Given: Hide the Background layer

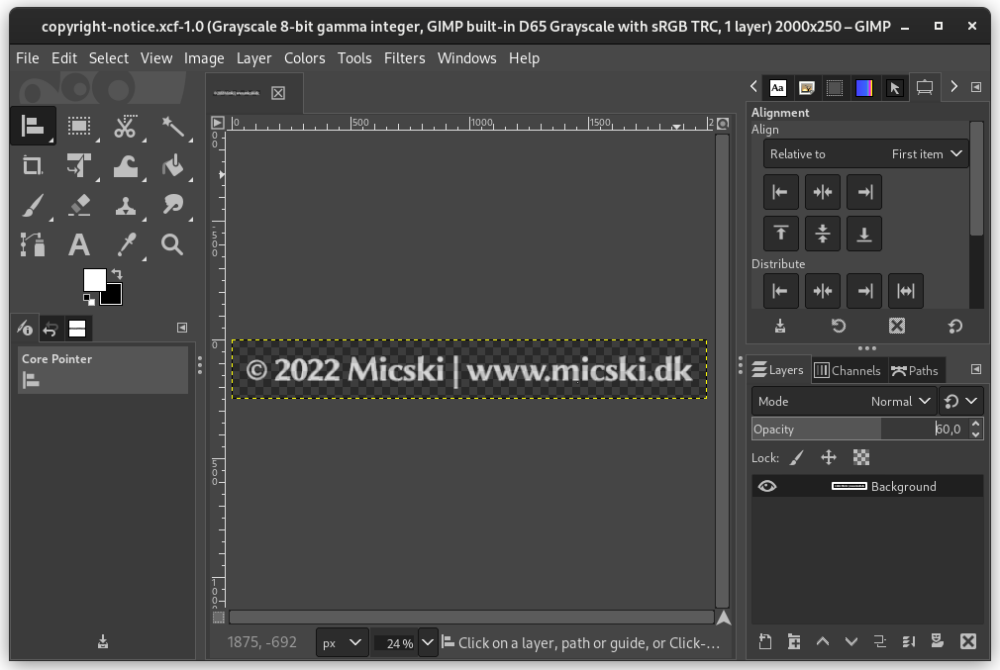Looking at the screenshot, I should pos(767,486).
